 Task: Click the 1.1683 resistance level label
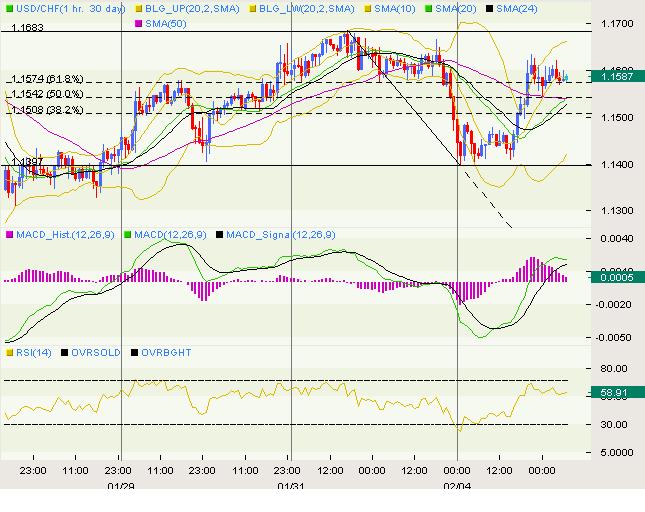tap(27, 28)
